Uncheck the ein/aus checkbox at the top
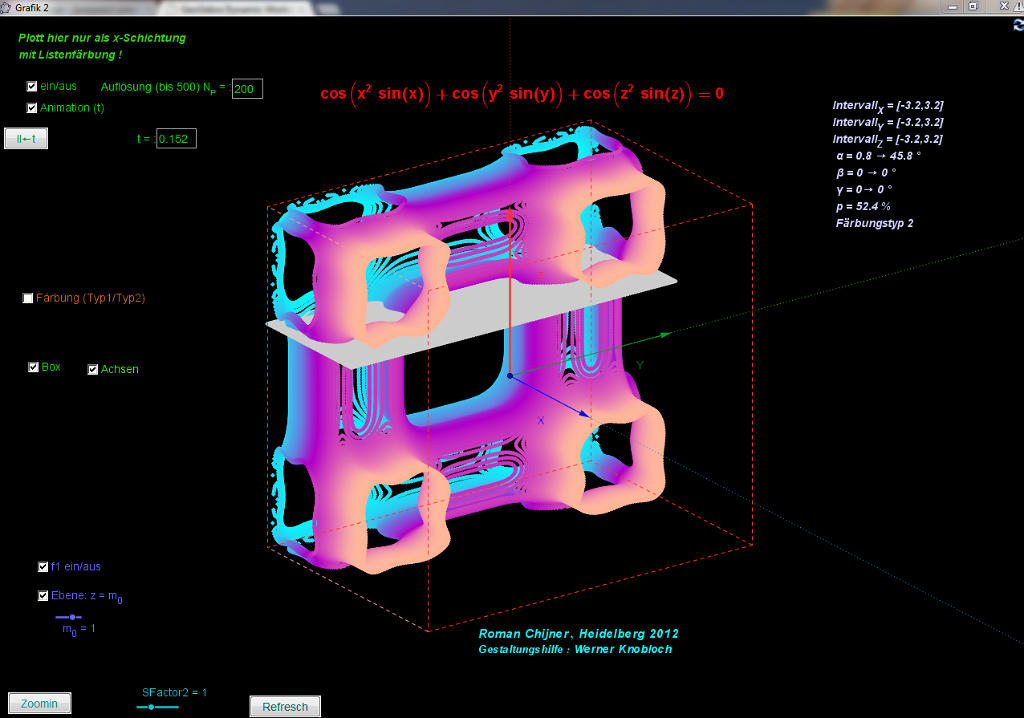Viewport: 1024px width, 718px height. click(x=32, y=87)
